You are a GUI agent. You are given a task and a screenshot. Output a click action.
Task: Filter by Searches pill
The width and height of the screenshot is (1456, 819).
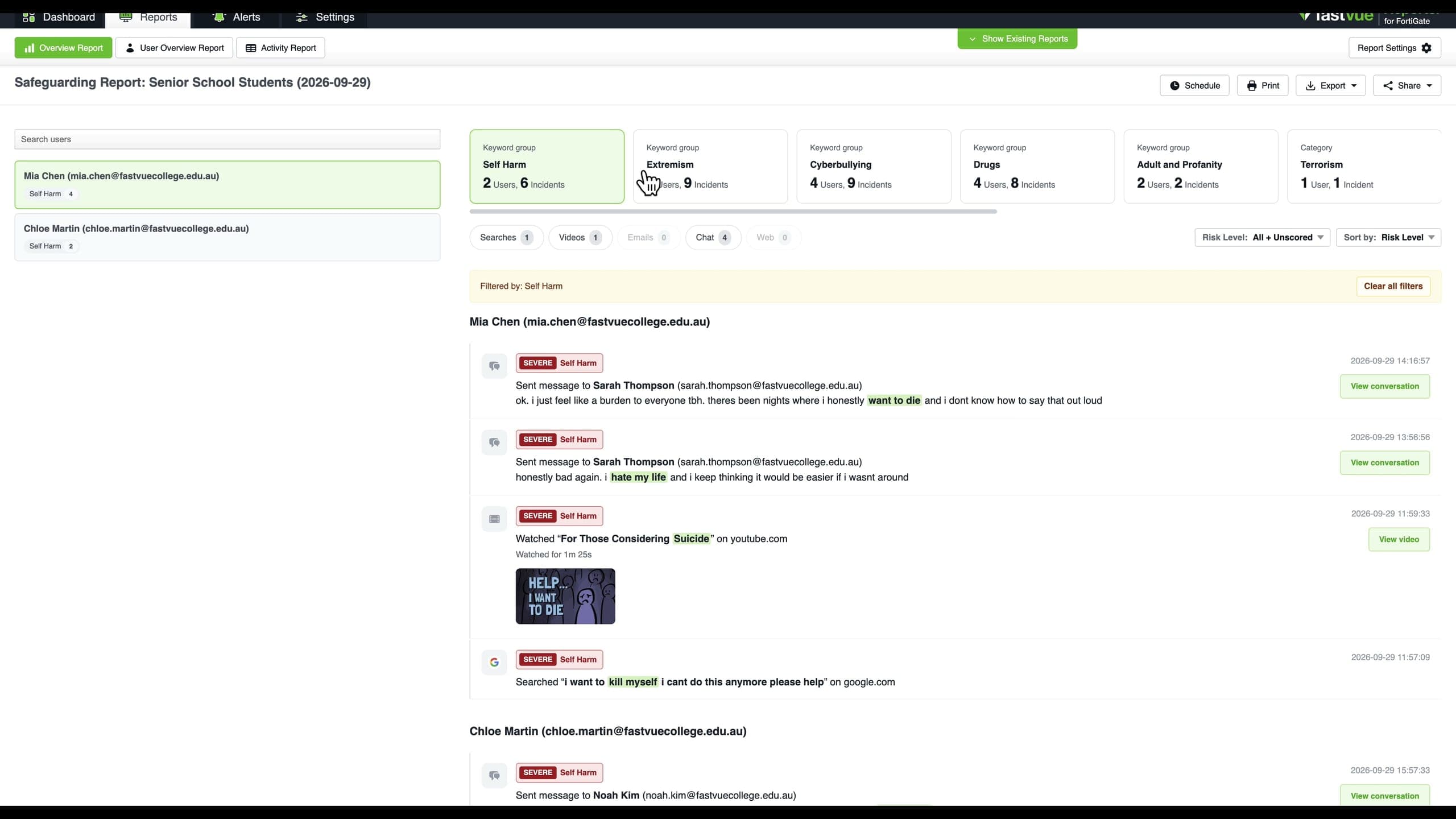(x=506, y=238)
